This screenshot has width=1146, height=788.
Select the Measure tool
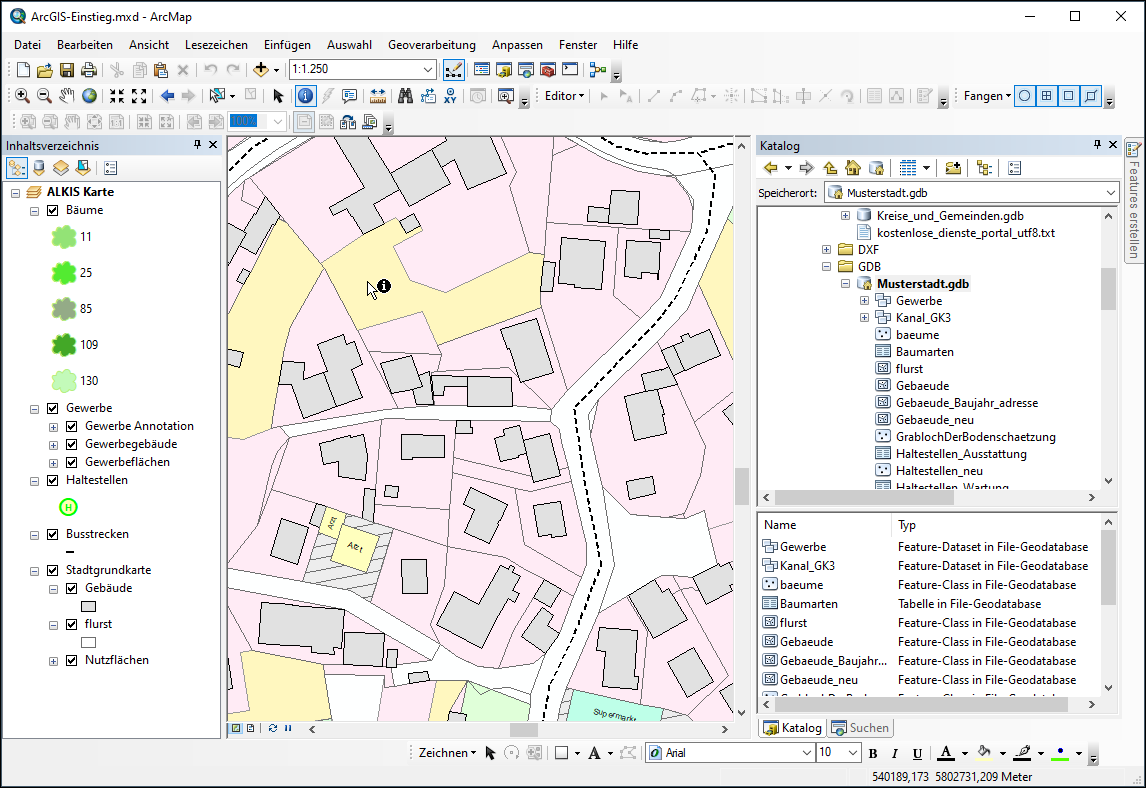(377, 96)
